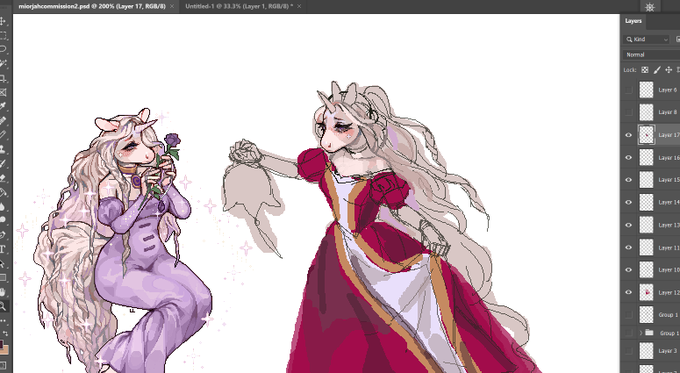Select the Layer 3 name text
The image size is (680, 373).
[667, 350]
